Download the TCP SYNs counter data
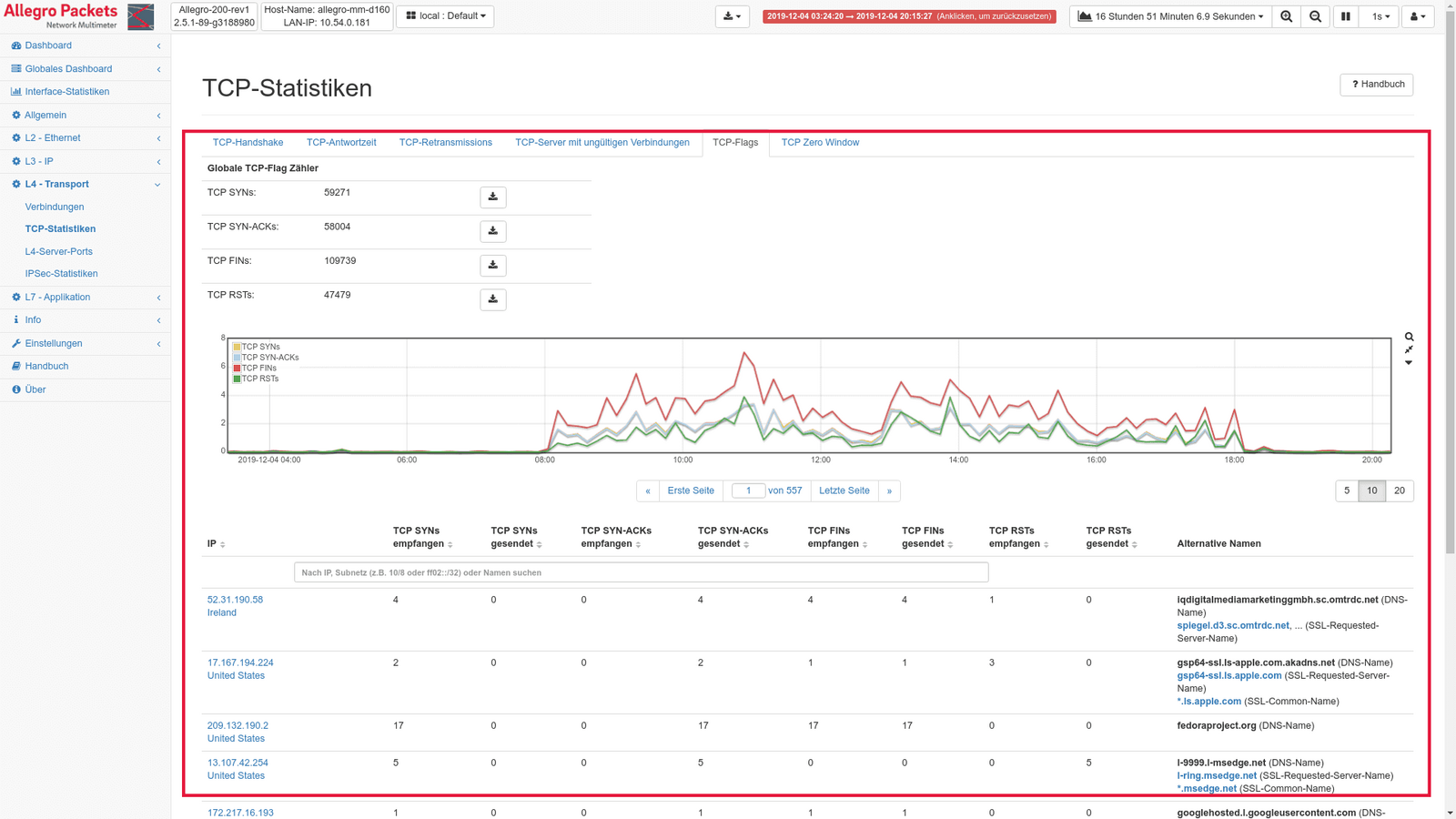 click(492, 197)
